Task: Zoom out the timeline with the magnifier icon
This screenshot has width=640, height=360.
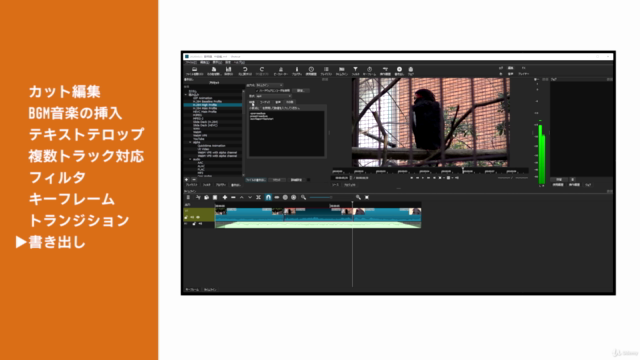Action: pos(303,198)
